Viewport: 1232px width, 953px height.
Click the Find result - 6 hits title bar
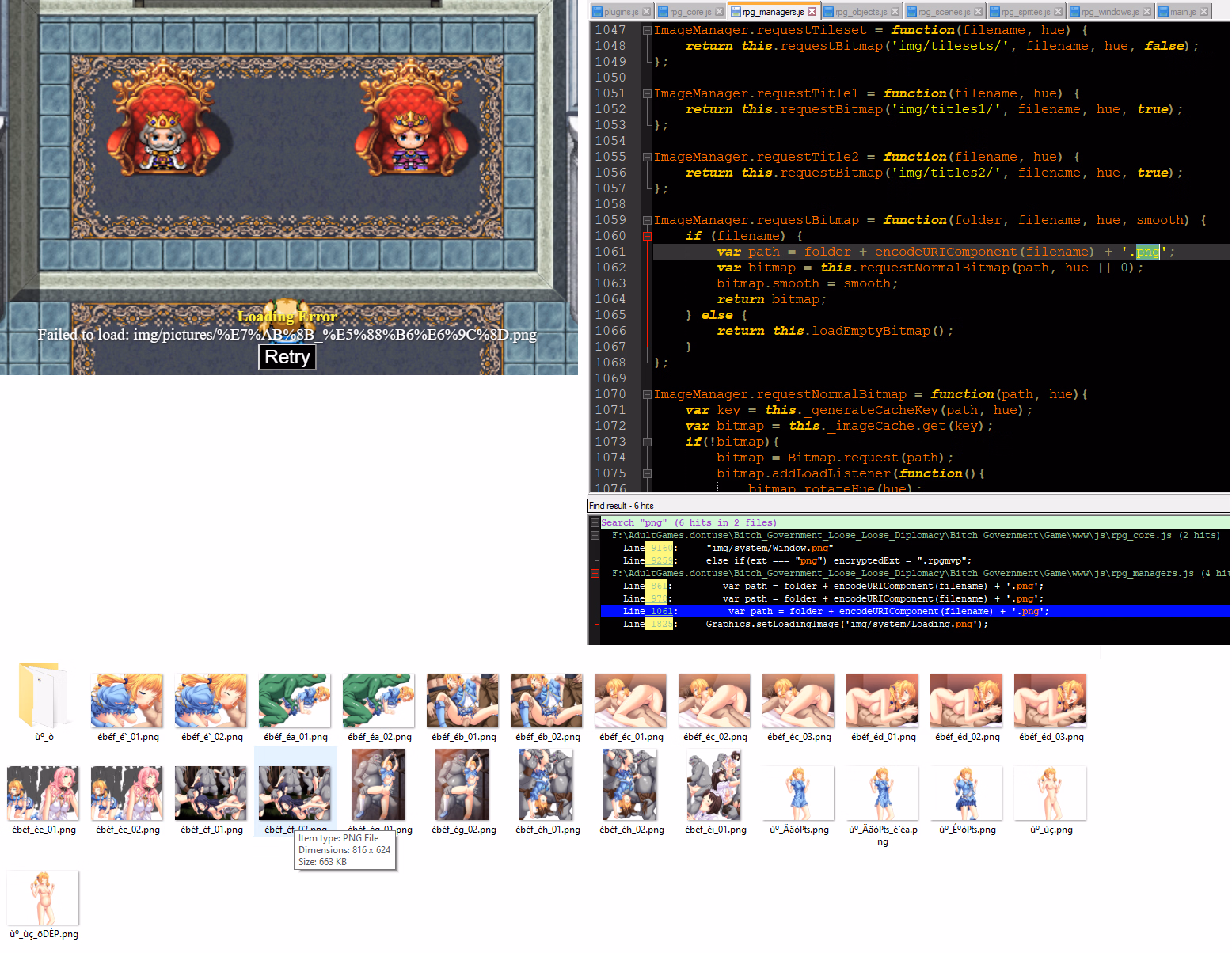(x=909, y=506)
